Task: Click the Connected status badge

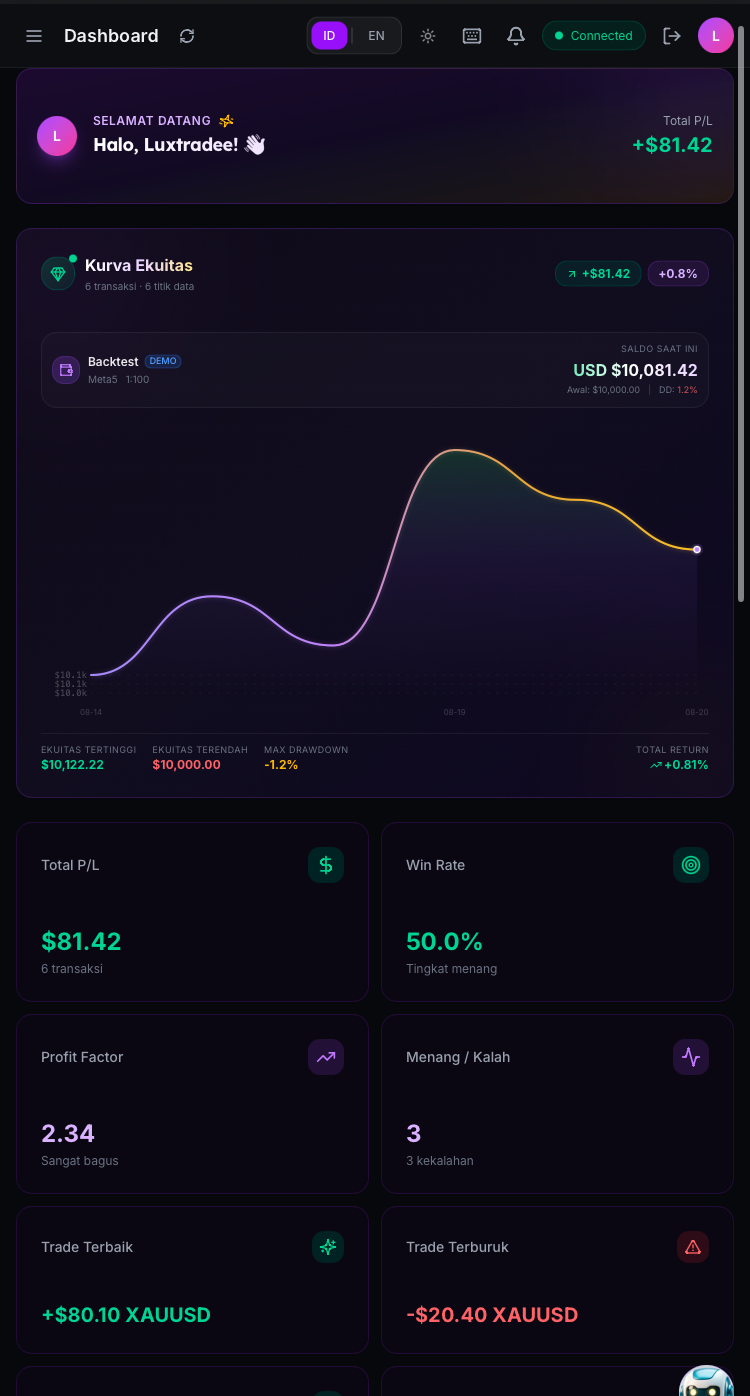Action: coord(594,36)
